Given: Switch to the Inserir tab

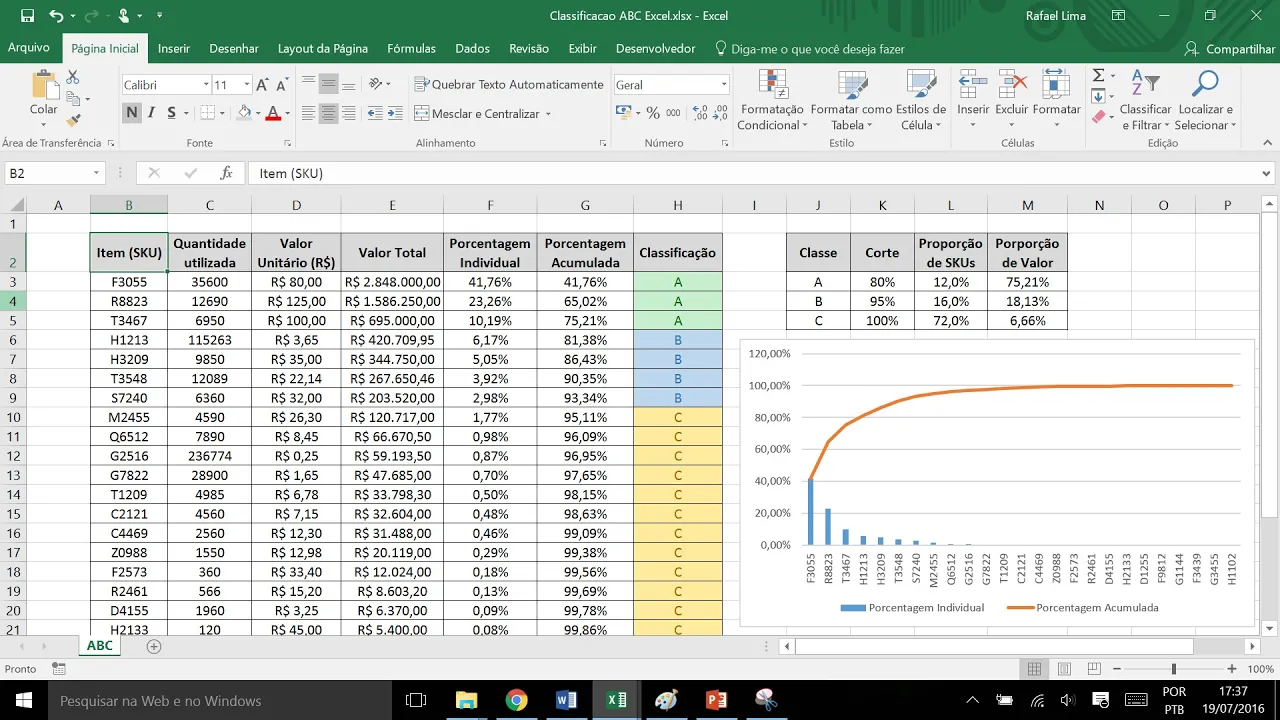Looking at the screenshot, I should tap(174, 48).
